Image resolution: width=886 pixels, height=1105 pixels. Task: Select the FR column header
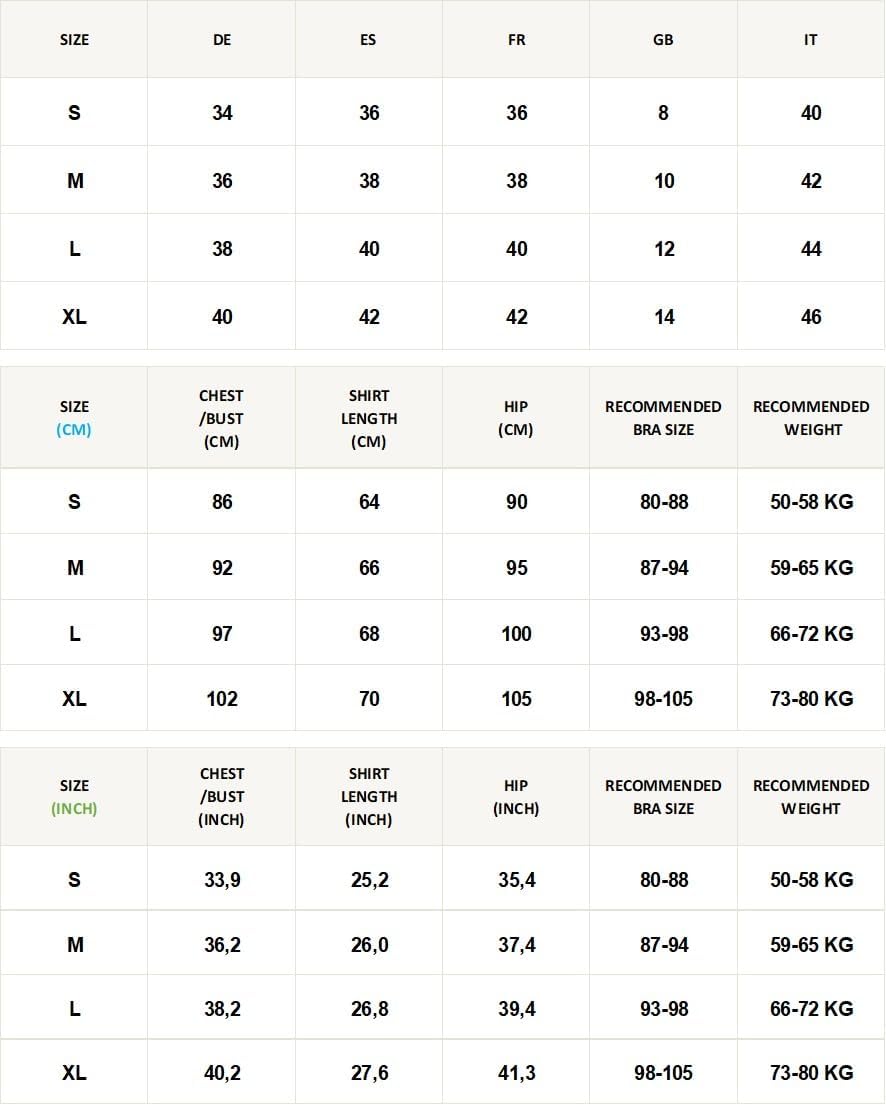coord(516,40)
